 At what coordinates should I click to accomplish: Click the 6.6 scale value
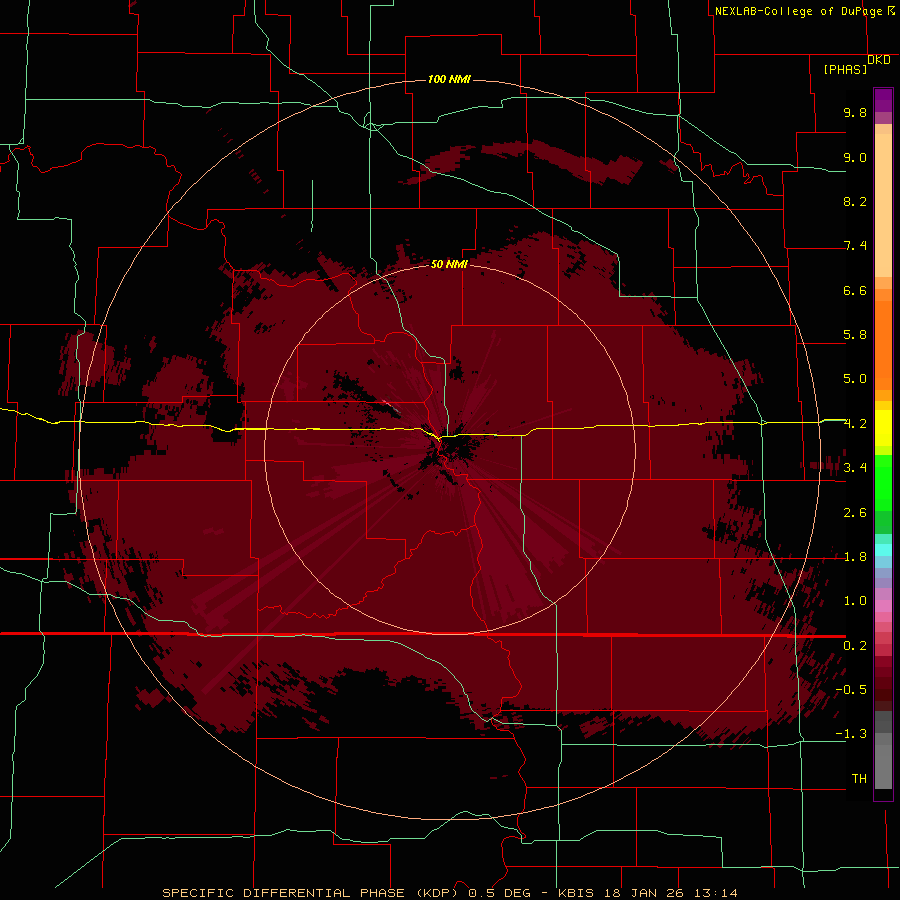[855, 290]
